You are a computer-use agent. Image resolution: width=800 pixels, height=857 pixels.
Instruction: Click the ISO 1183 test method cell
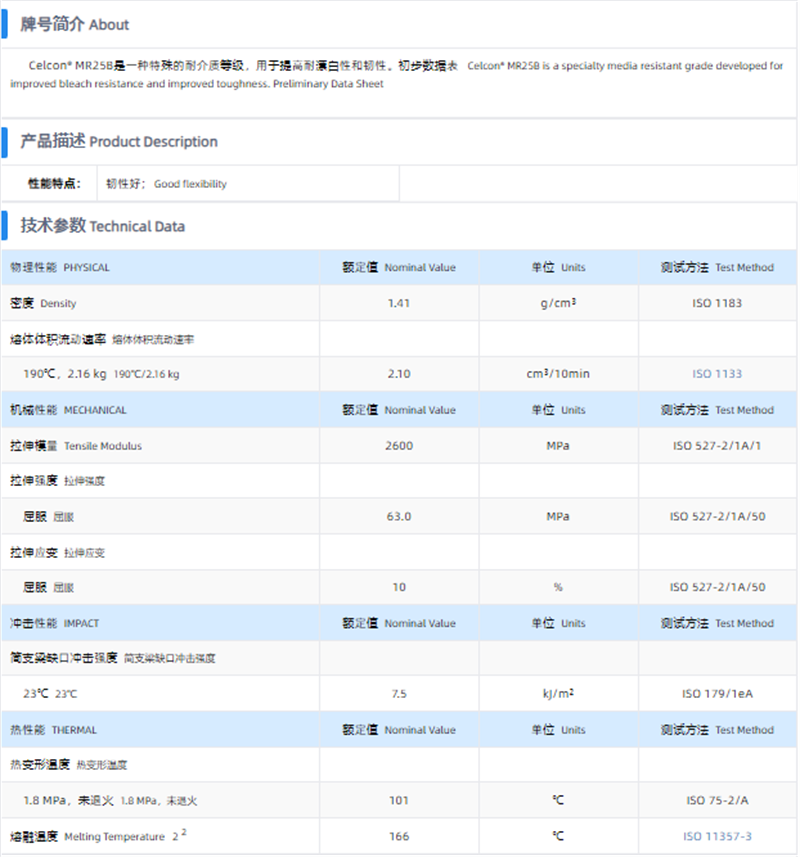717,303
